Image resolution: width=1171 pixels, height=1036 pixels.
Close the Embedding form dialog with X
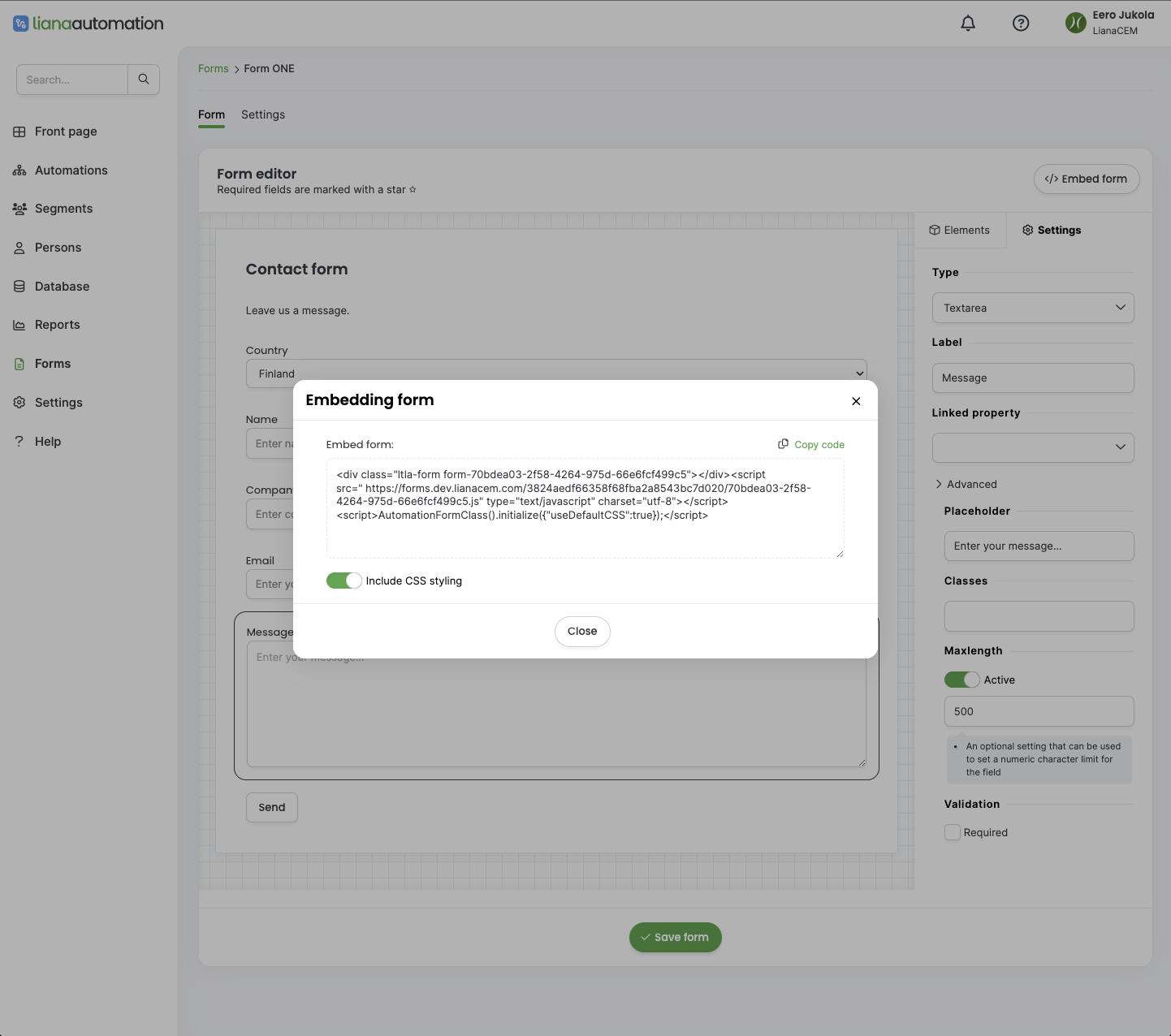click(x=856, y=401)
